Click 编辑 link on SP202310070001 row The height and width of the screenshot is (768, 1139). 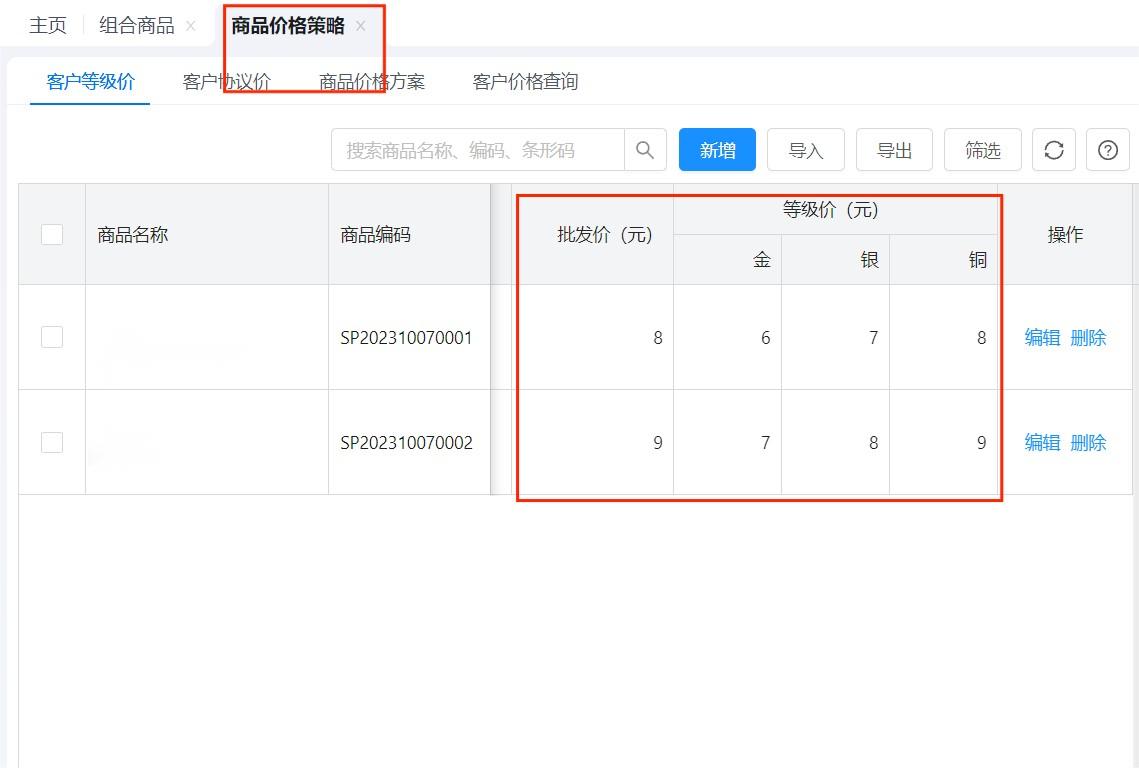click(x=1041, y=337)
